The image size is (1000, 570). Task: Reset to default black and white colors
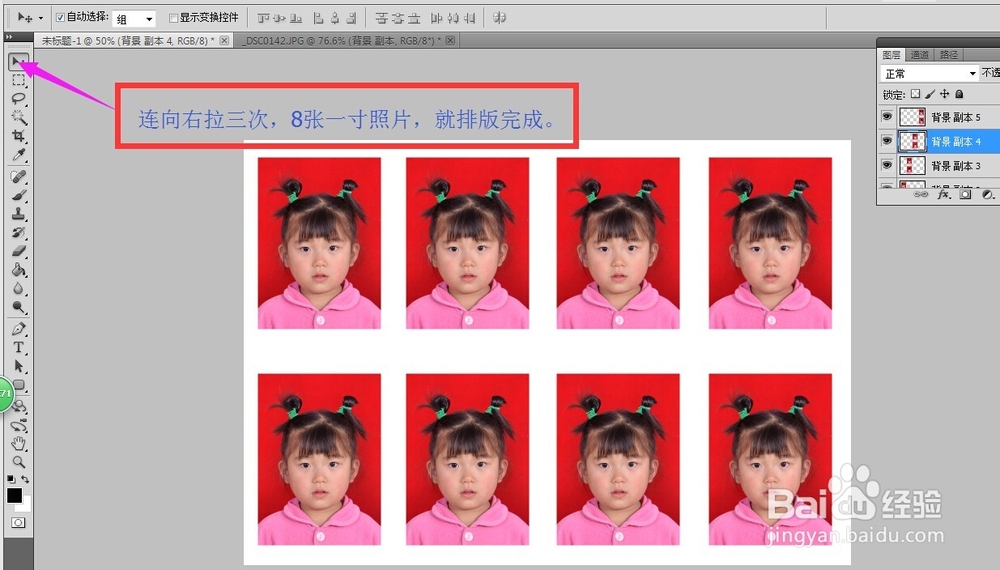tap(11, 479)
